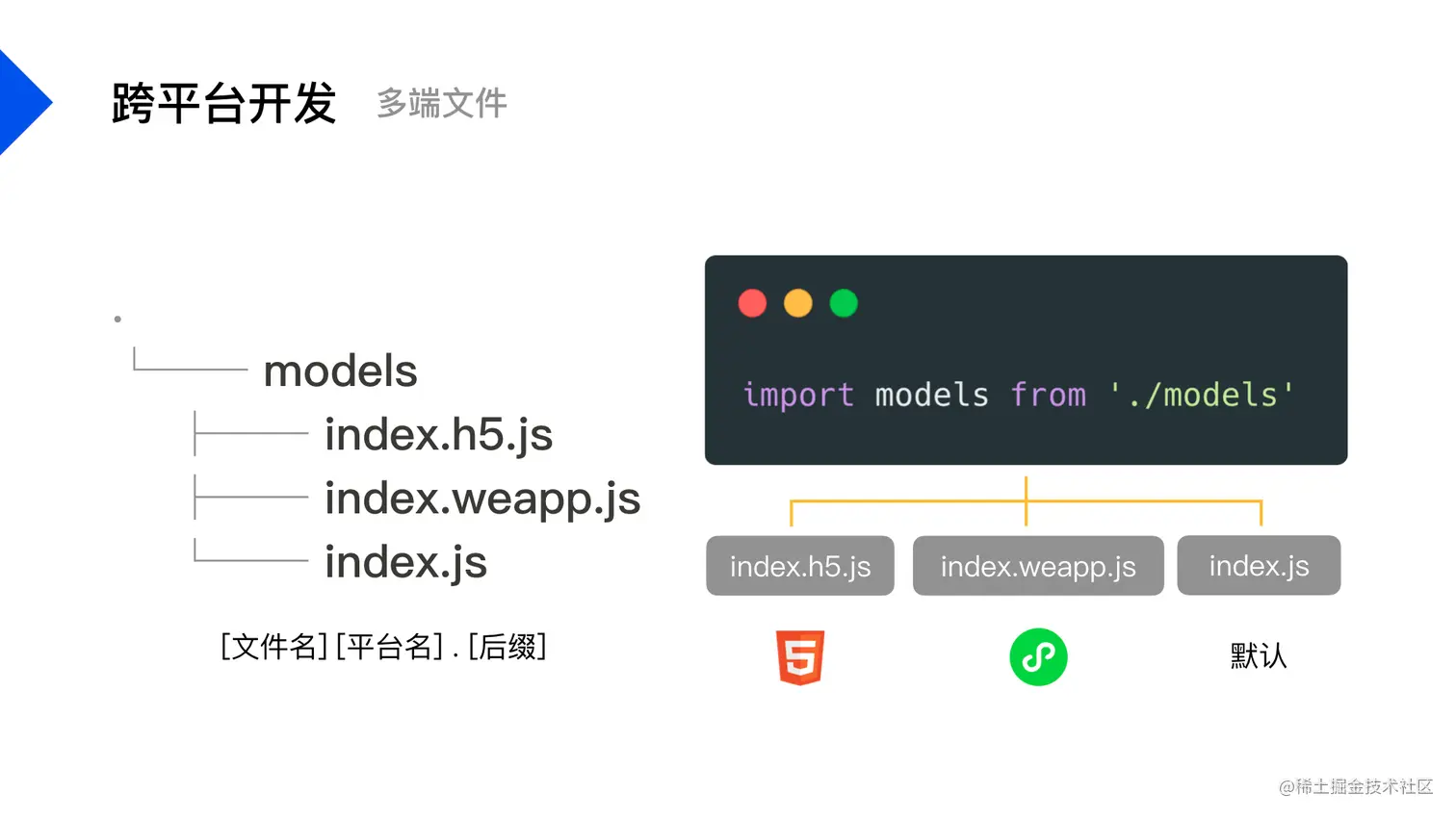Click the yellow dot in code window
The width and height of the screenshot is (1456, 819).
[797, 303]
